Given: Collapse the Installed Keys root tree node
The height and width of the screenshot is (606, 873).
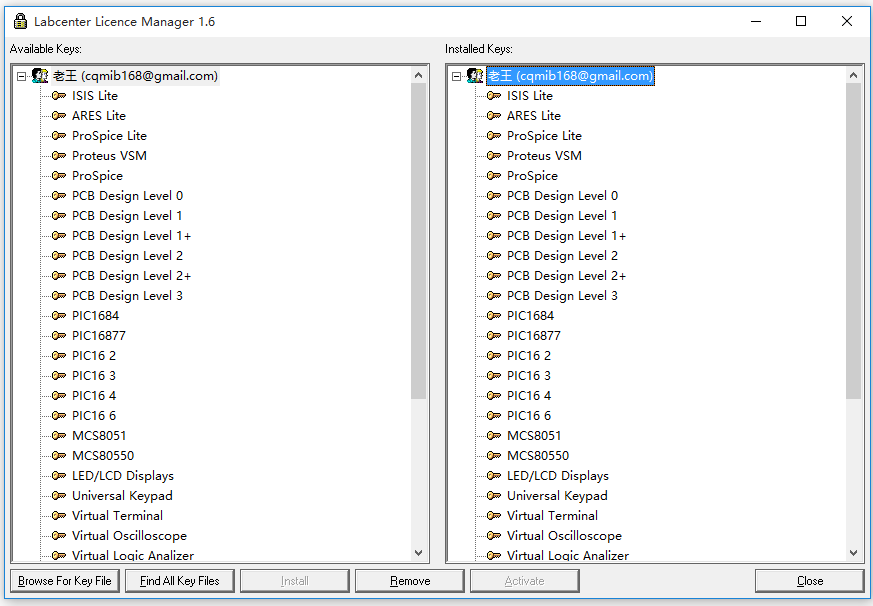Looking at the screenshot, I should (x=456, y=76).
